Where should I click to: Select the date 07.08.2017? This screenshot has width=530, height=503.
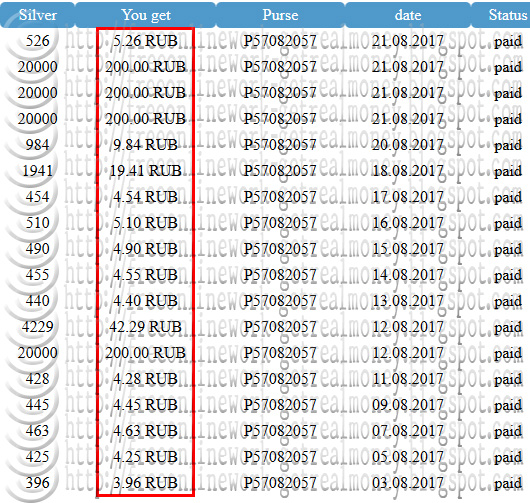[408, 431]
